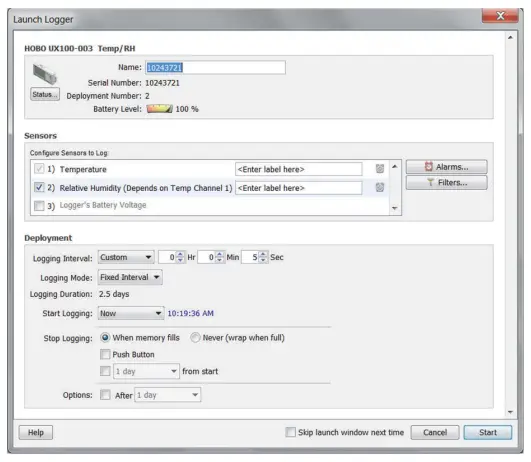Open the Alarms settings
Viewport: 531px width, 462px height.
tap(447, 167)
